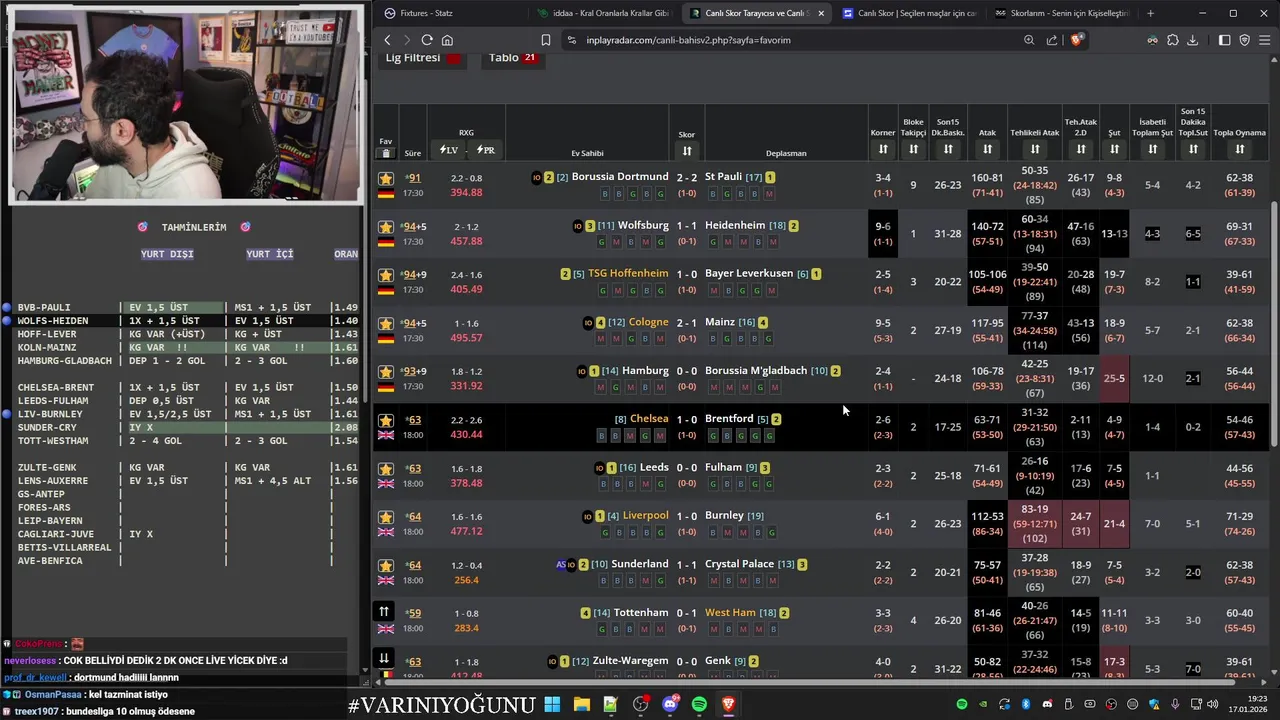Open File Explorer from the taskbar

581,705
